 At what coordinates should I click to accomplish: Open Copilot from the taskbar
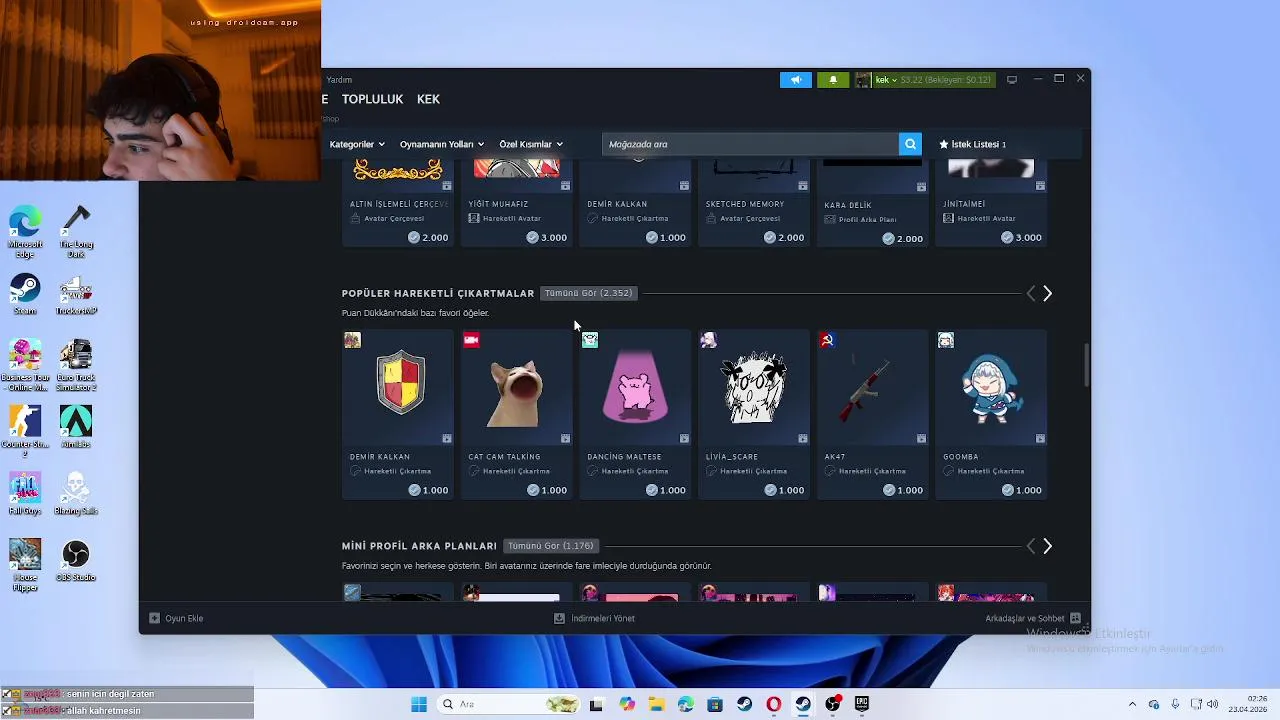point(627,704)
